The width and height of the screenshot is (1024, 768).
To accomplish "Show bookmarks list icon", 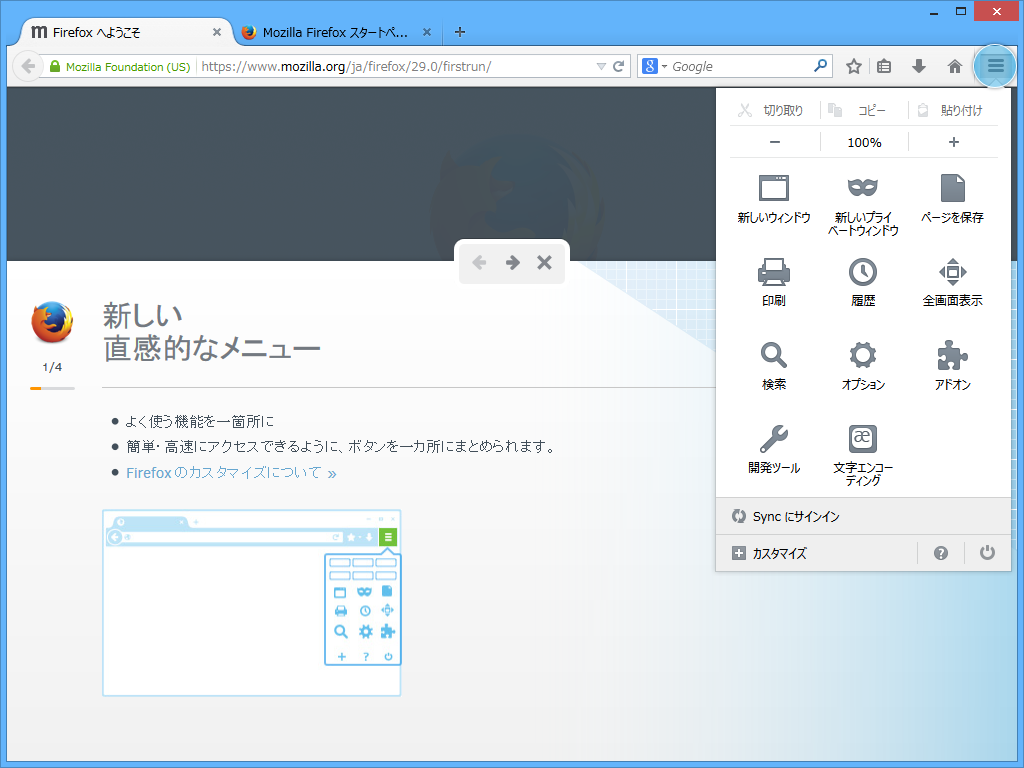I will point(884,66).
